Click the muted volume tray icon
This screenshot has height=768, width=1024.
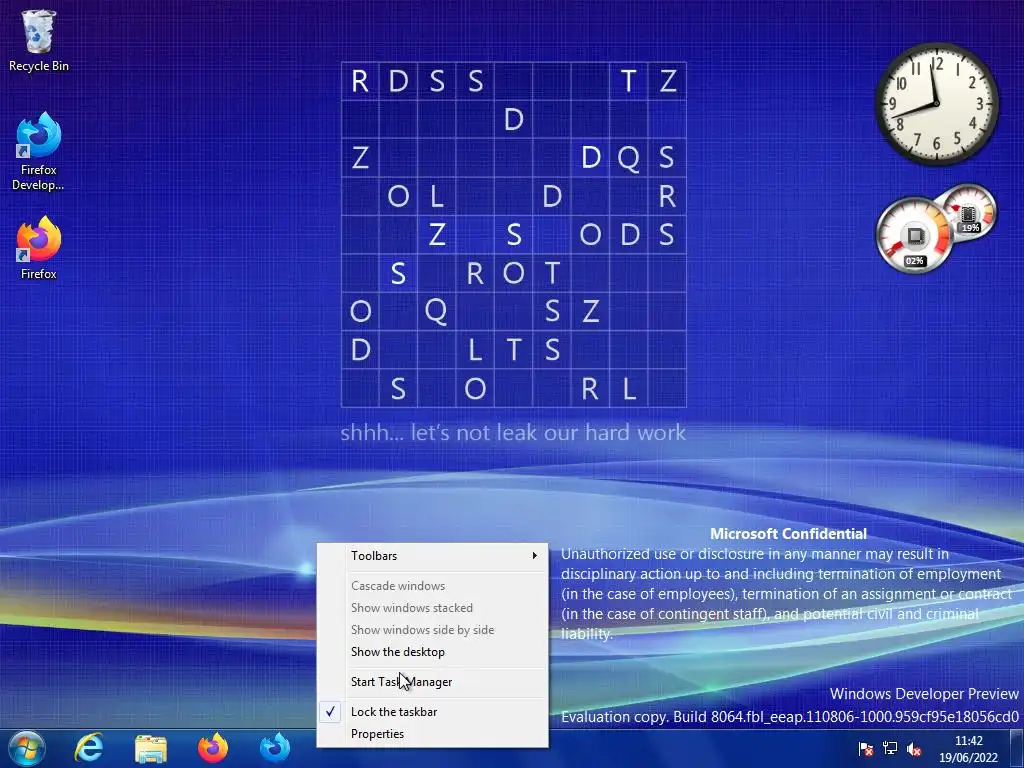914,748
